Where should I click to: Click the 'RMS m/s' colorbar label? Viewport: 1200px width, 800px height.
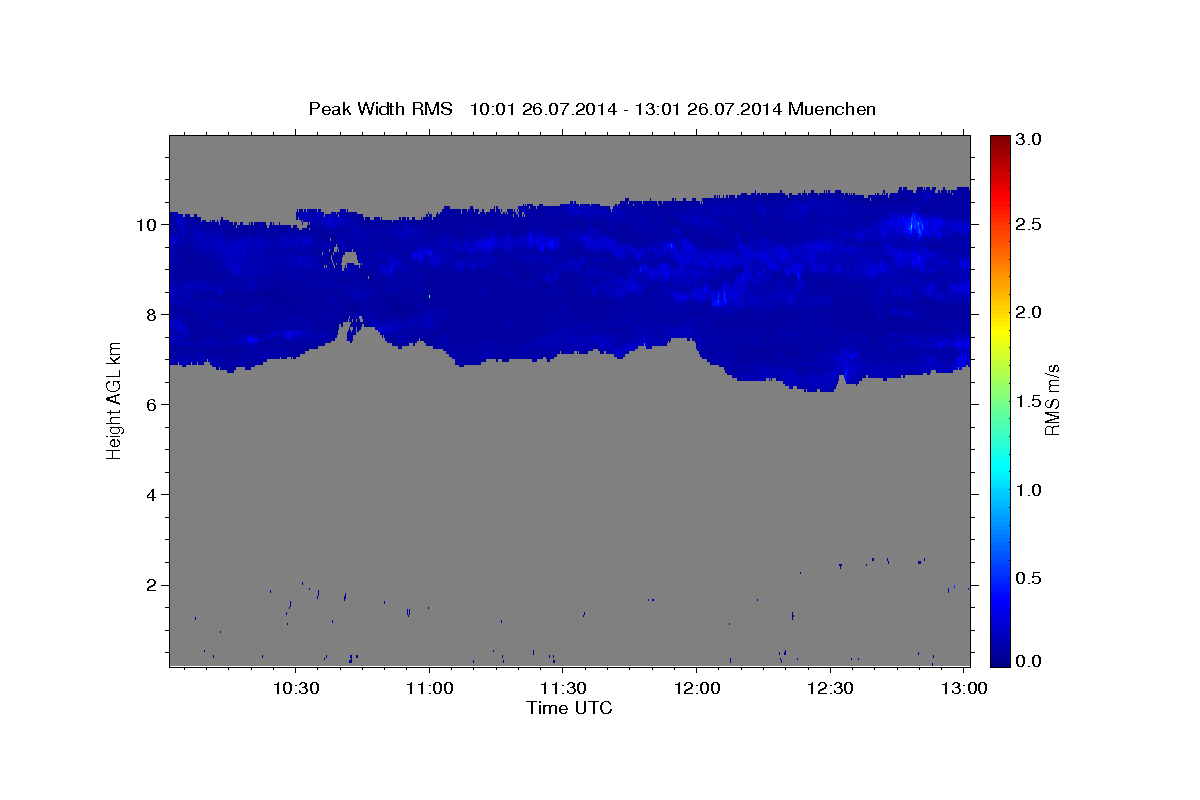pyautogui.click(x=1052, y=399)
